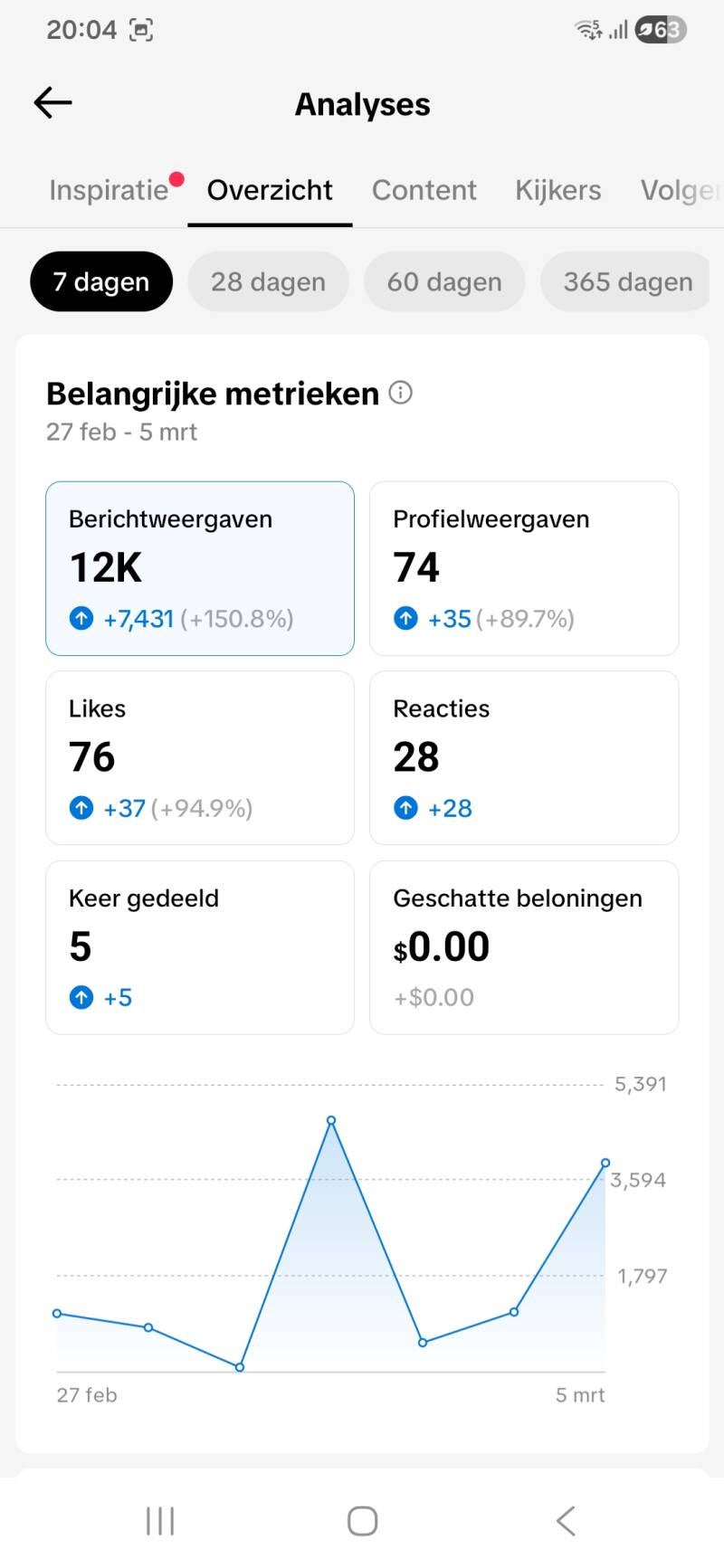724x1568 pixels.
Task: Select the 7 dagen period filter
Action: pyautogui.click(x=101, y=282)
